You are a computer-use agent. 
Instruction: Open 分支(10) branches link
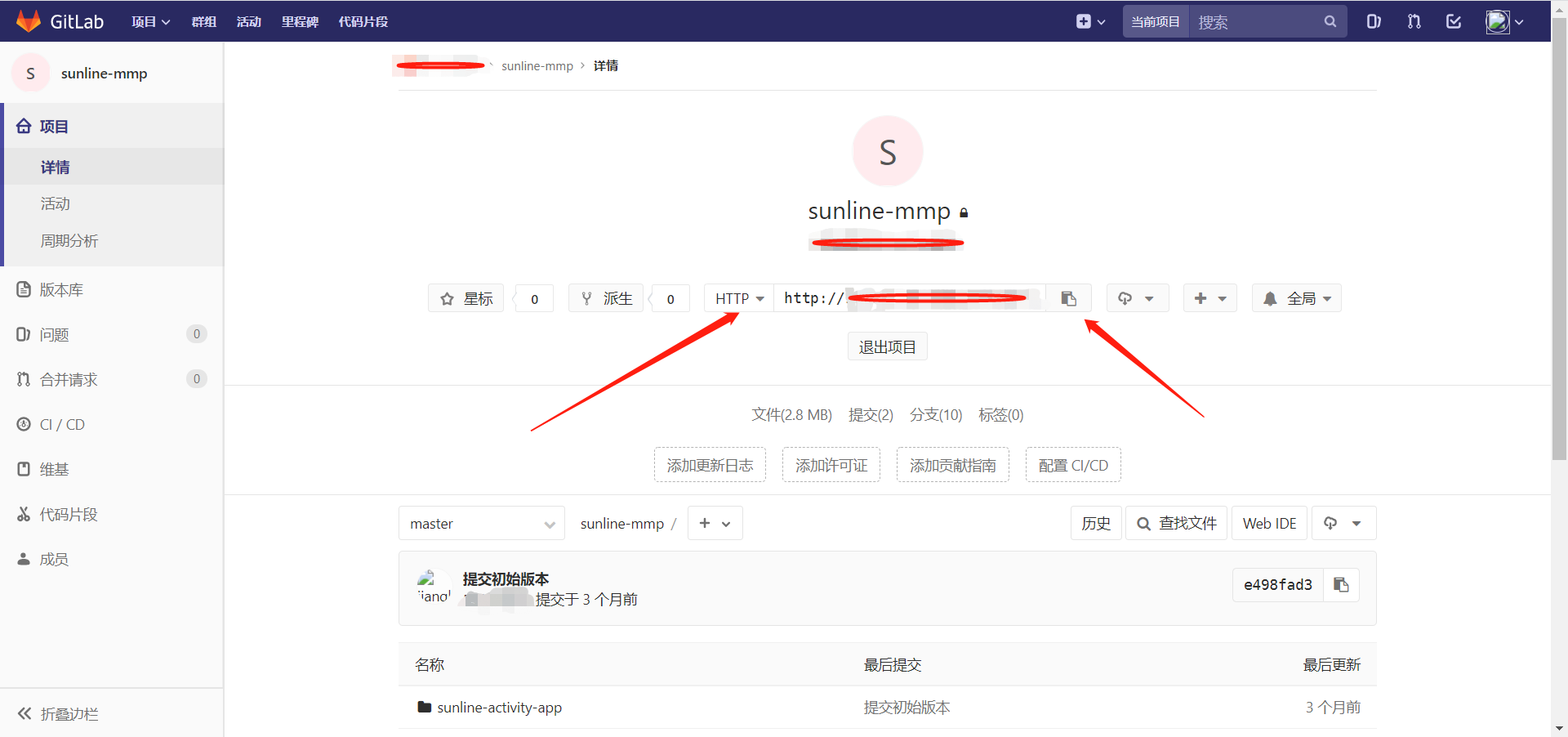click(936, 415)
